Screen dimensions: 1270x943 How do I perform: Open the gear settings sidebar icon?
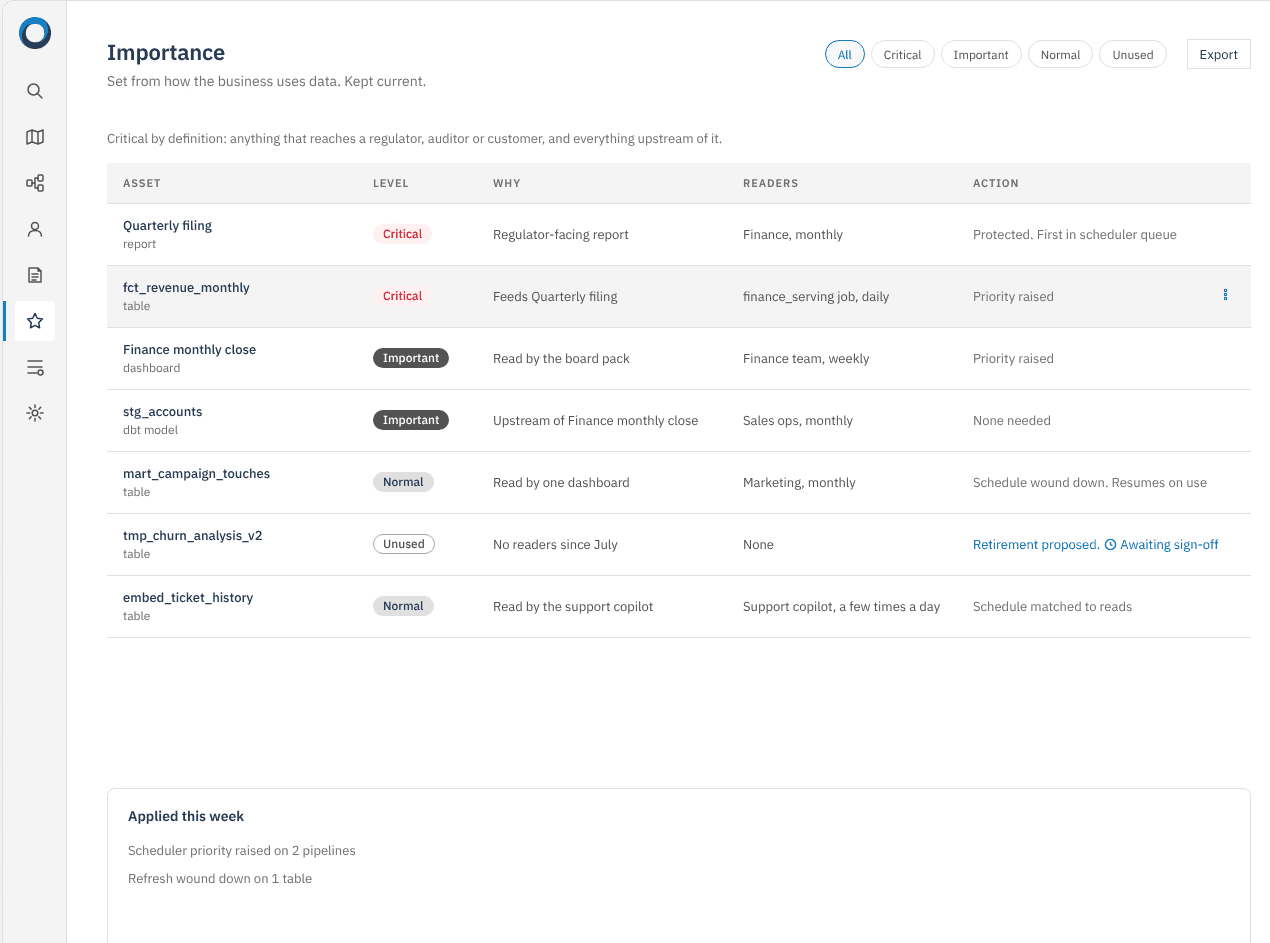coord(35,413)
